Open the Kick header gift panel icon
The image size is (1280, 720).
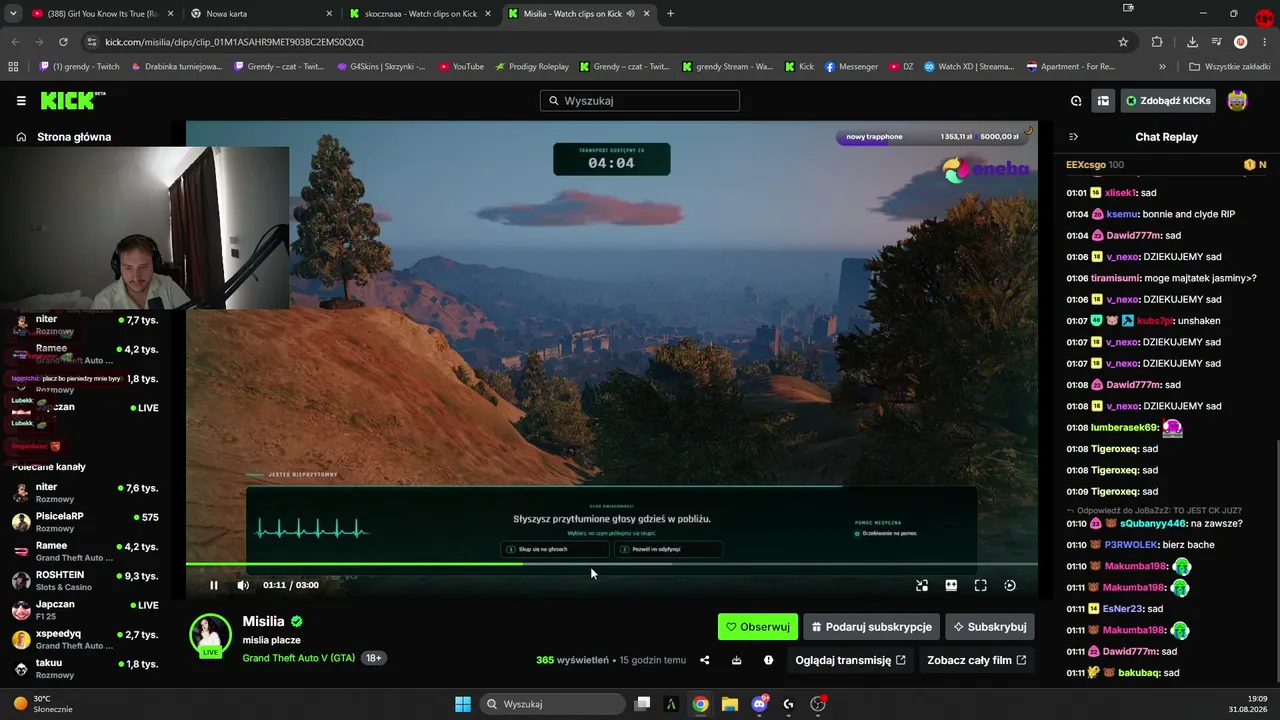point(1103,101)
